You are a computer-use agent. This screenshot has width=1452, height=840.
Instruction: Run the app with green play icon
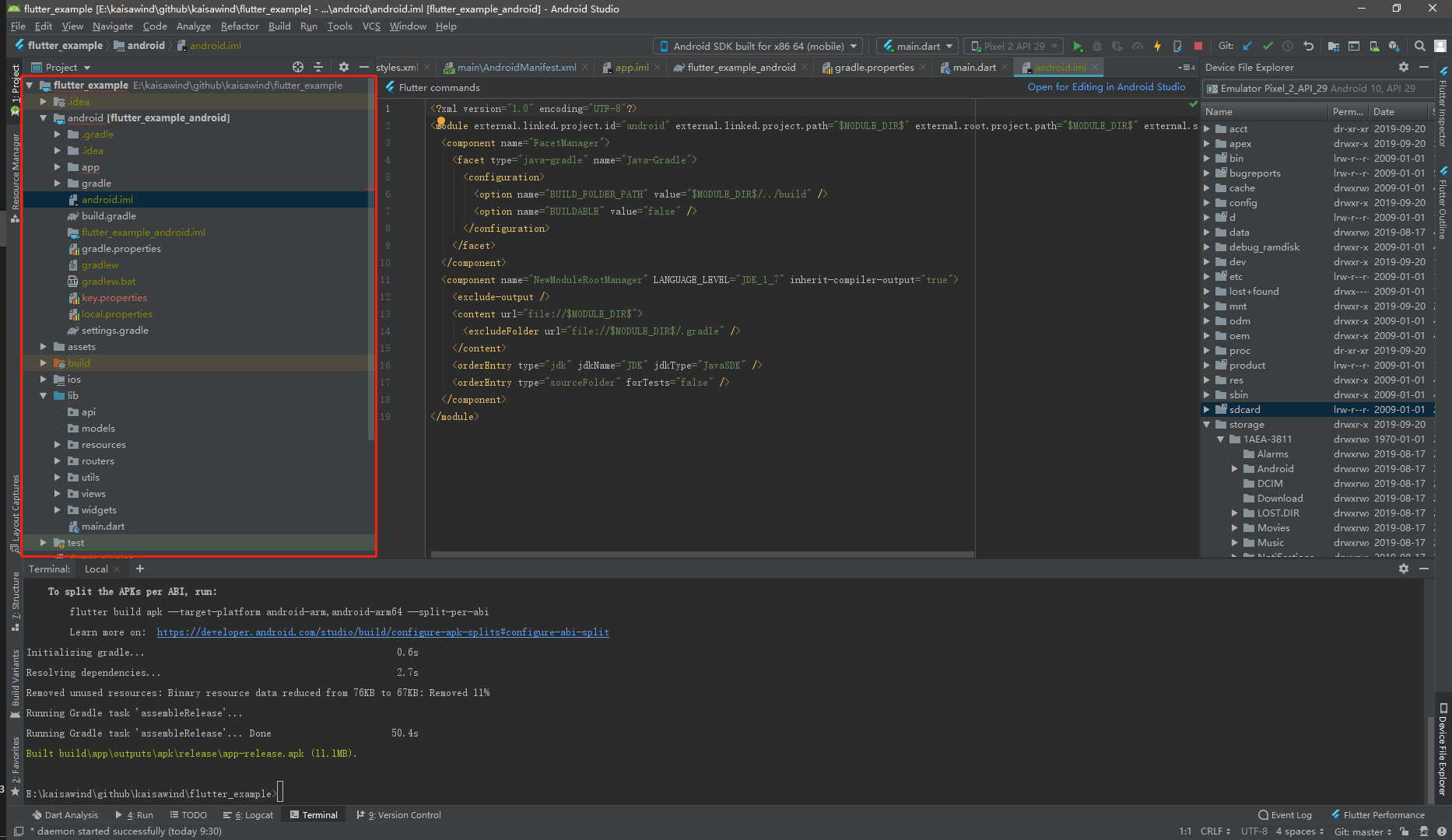(x=1078, y=47)
